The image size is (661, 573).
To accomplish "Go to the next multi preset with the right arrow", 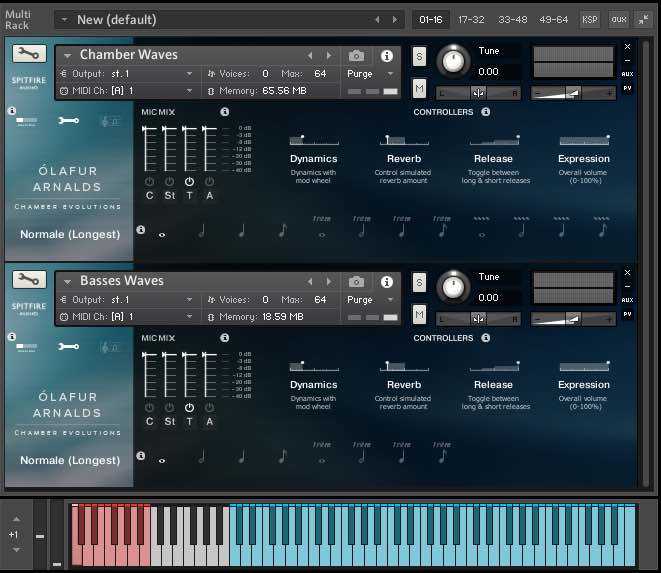I will (395, 19).
